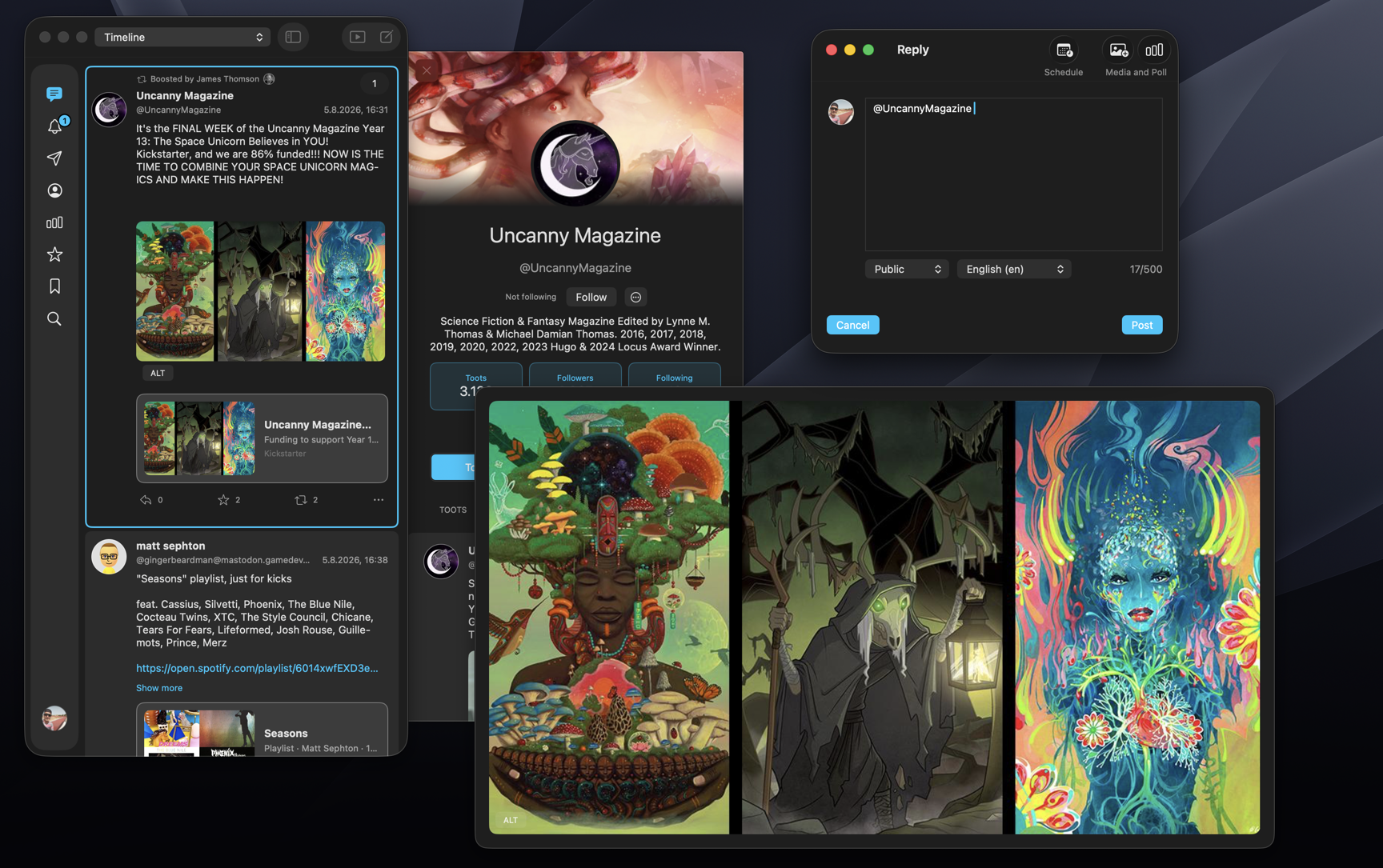Open first mushroom artwork thumbnail in post
Screen dimensions: 1383x868
pyautogui.click(x=174, y=291)
